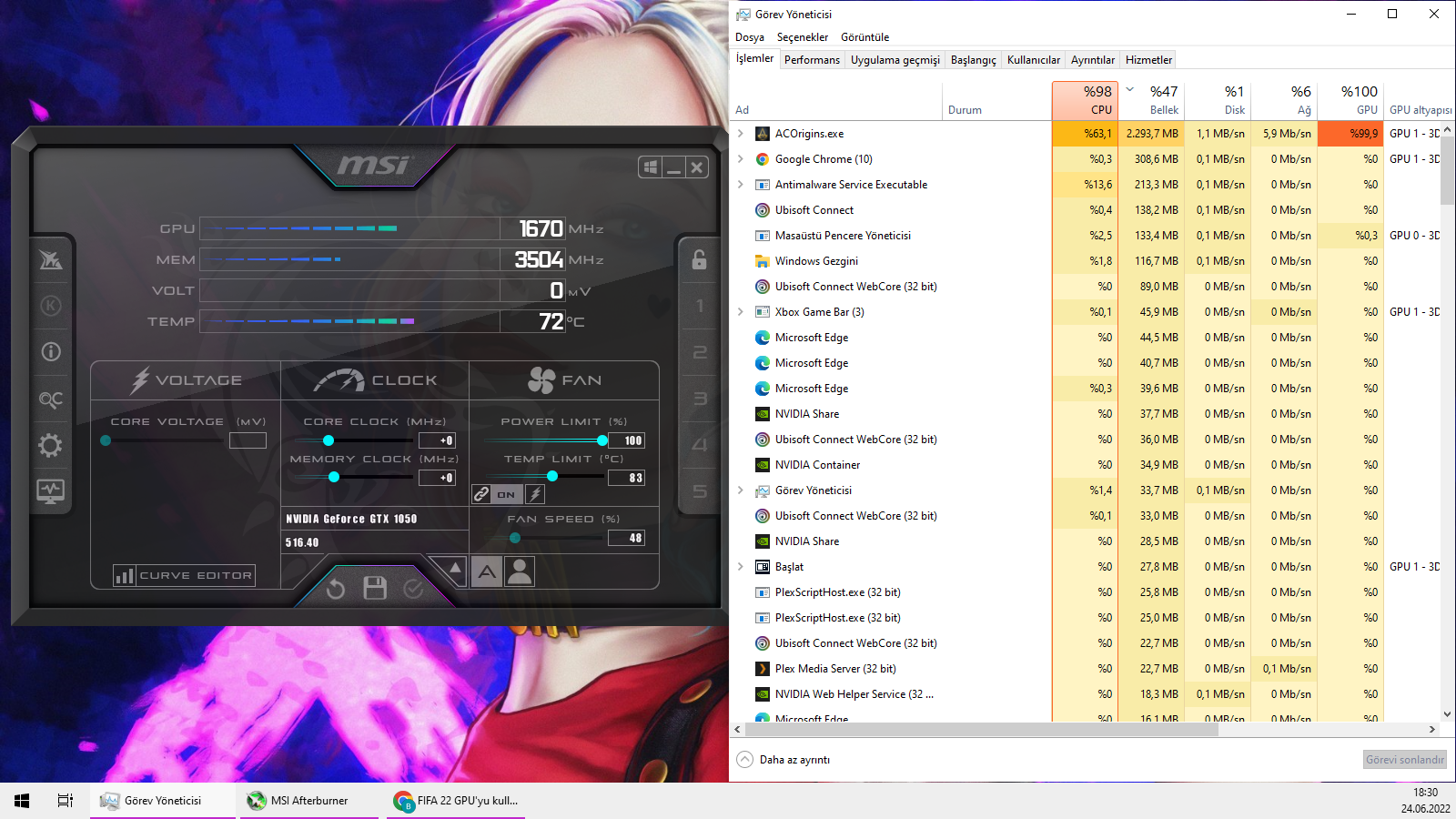Image resolution: width=1456 pixels, height=819 pixels.
Task: Expand the Görev Yöneticisi process row
Action: click(741, 490)
